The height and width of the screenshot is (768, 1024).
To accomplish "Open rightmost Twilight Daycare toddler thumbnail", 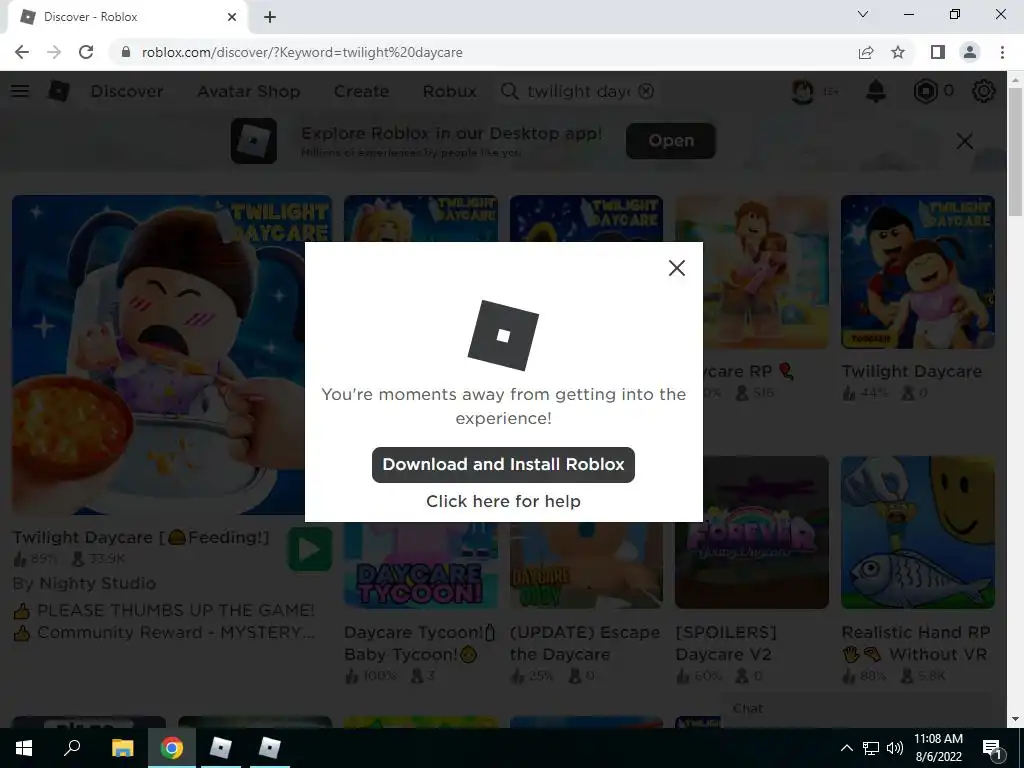I will (918, 272).
